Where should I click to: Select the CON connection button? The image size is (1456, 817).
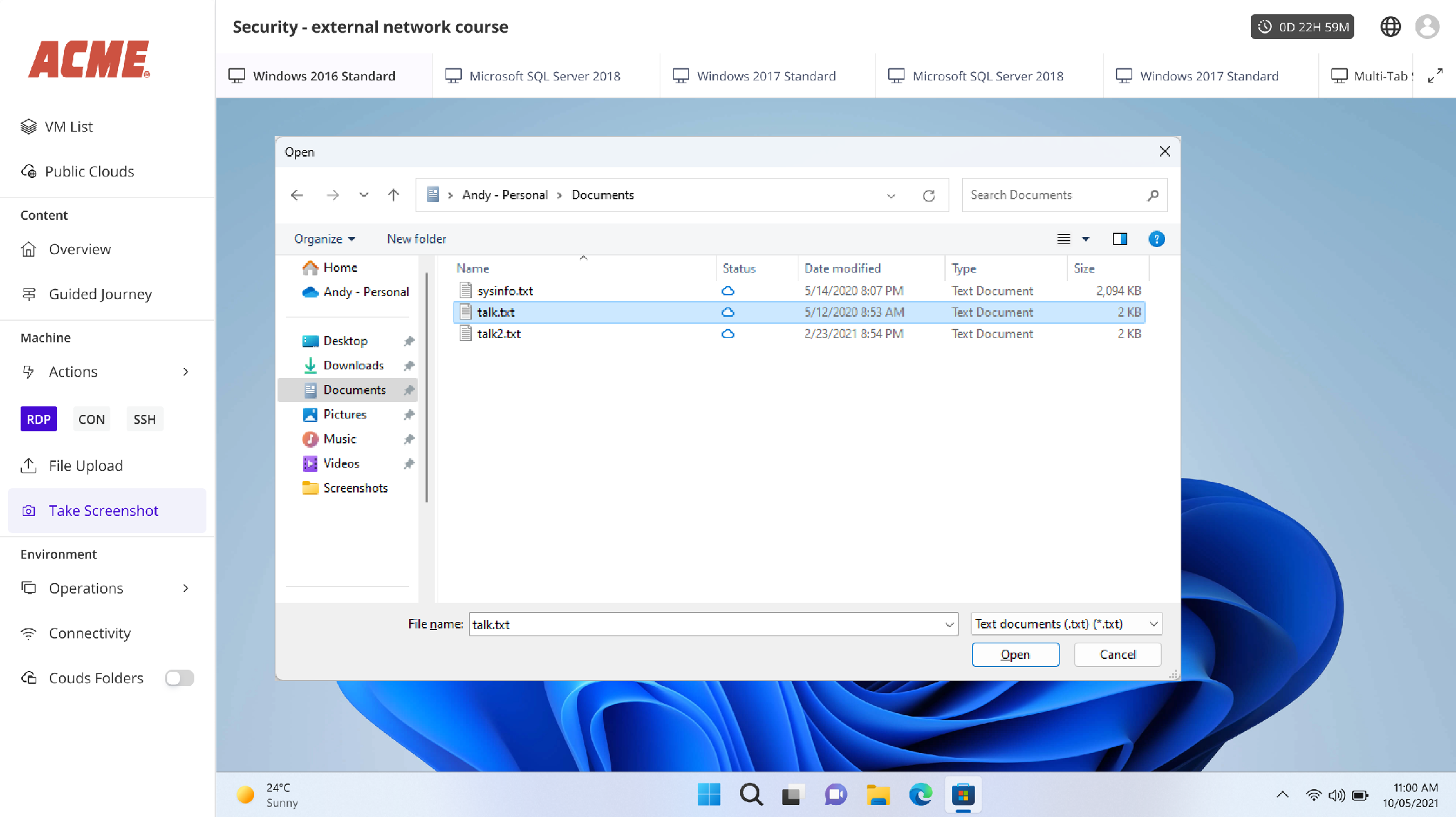point(91,419)
